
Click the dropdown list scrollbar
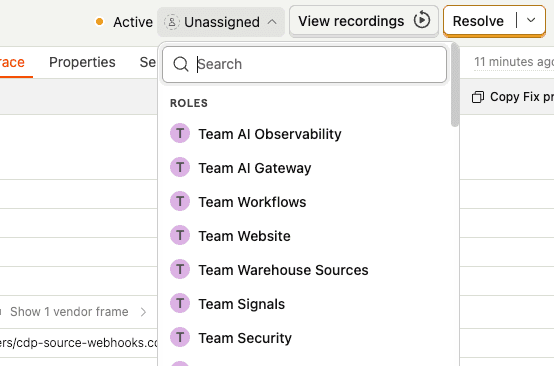point(455,85)
